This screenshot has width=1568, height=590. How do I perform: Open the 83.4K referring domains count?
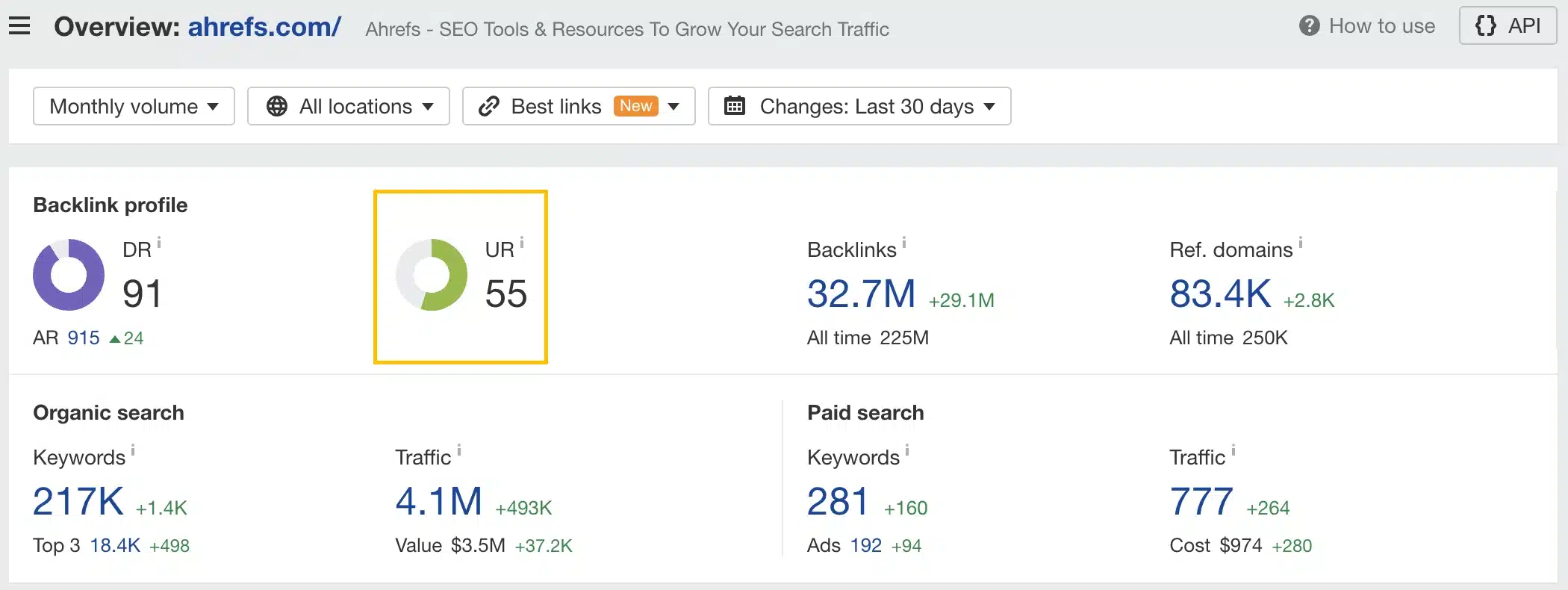point(1220,294)
